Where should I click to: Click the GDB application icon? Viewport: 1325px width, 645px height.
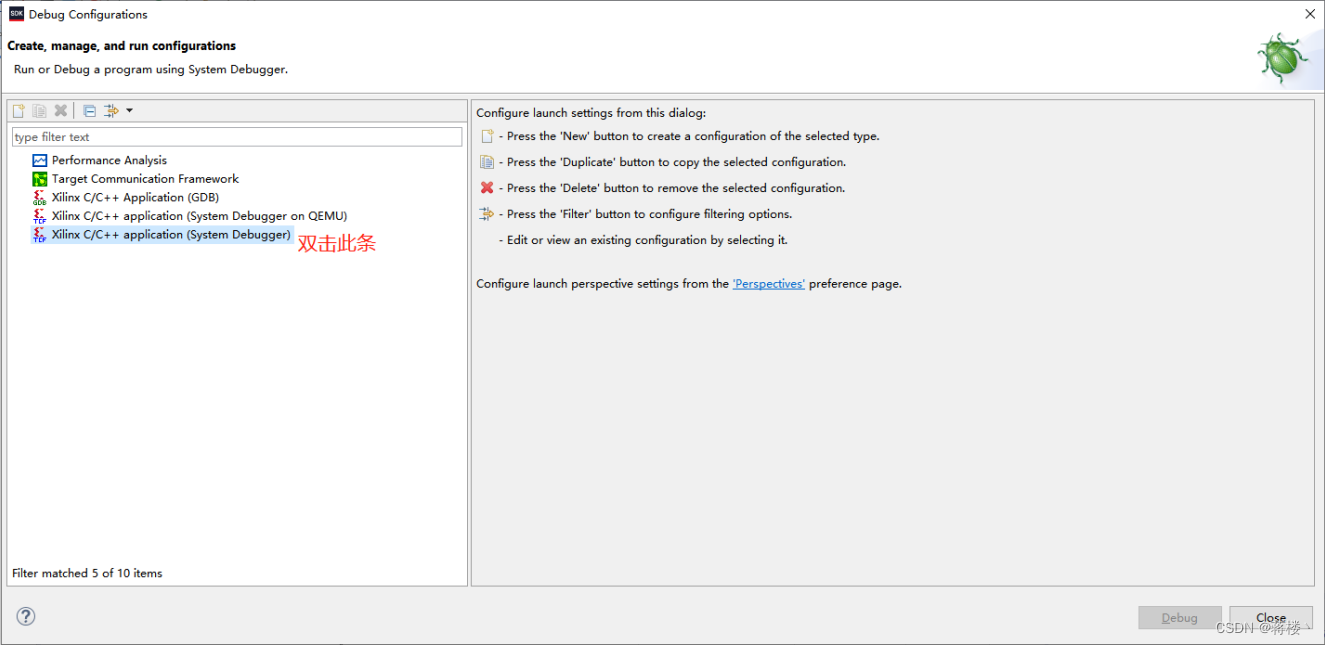tap(40, 198)
